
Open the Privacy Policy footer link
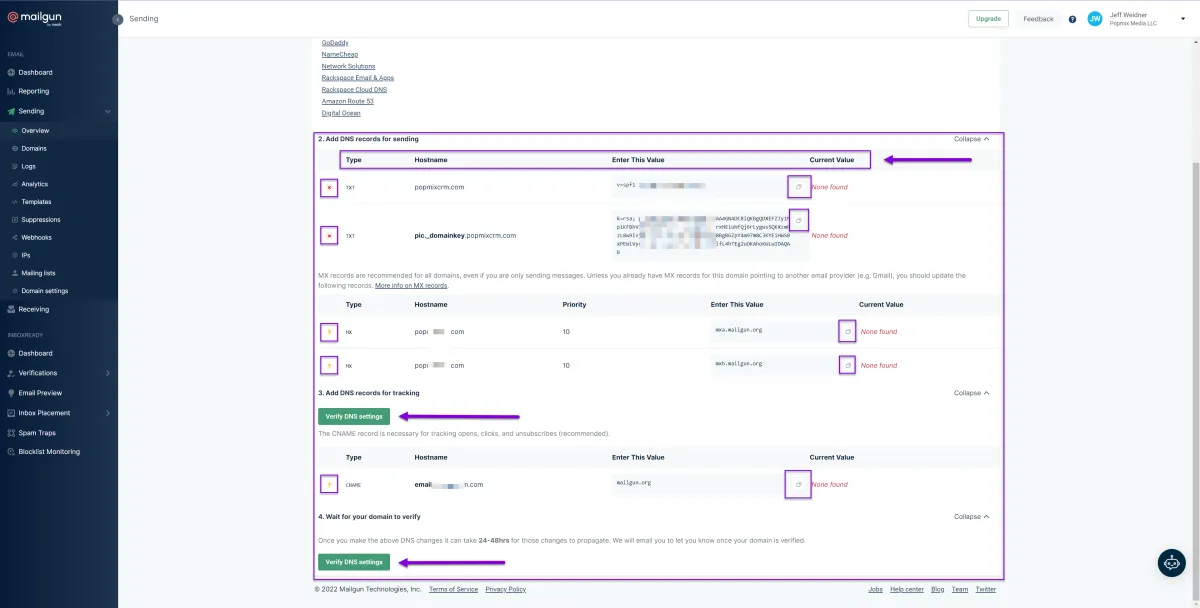tap(505, 589)
